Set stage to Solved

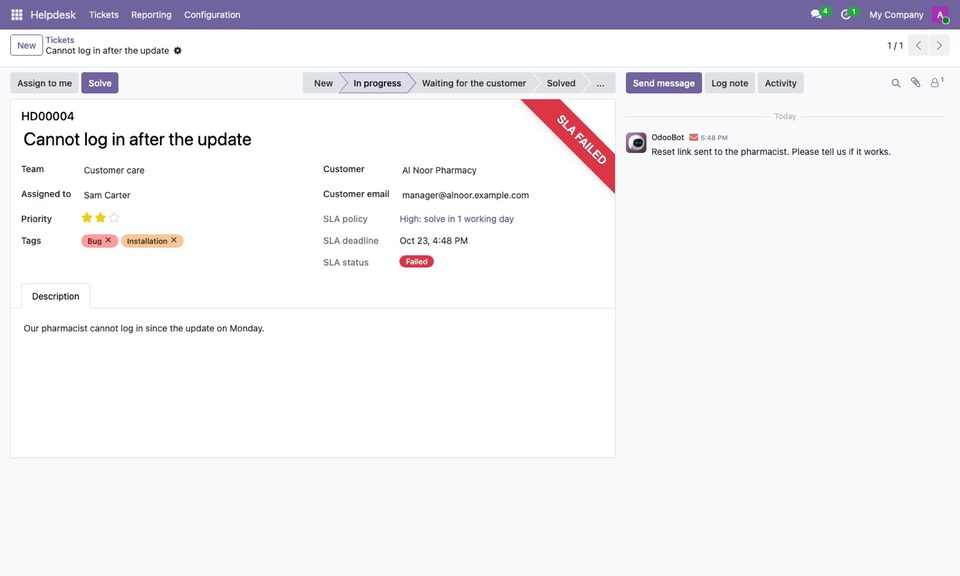coord(561,83)
